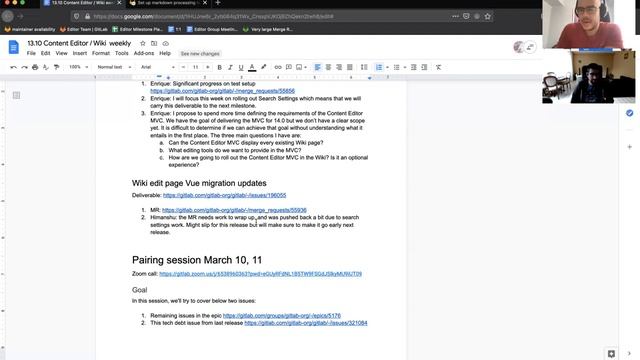Open the epics/5176 link
Viewport: 640px width, 360px height.
pyautogui.click(x=282, y=316)
